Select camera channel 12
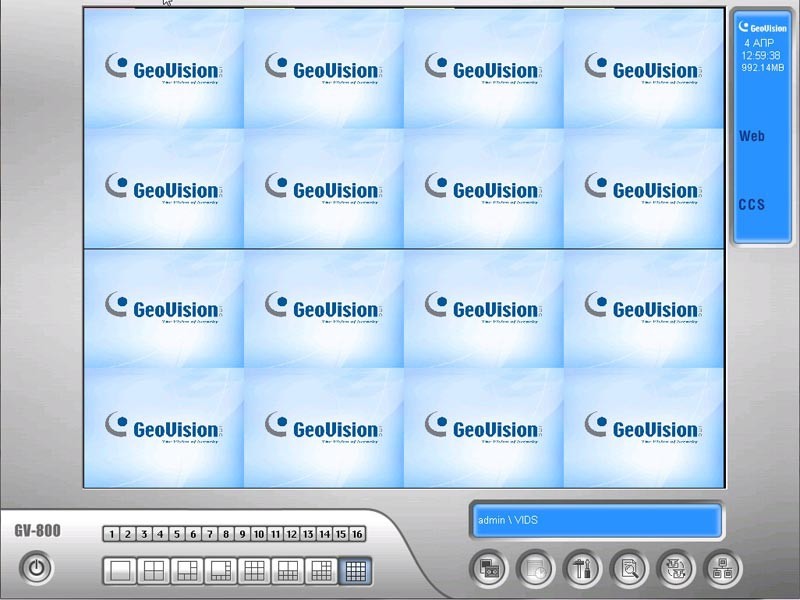 pos(291,534)
